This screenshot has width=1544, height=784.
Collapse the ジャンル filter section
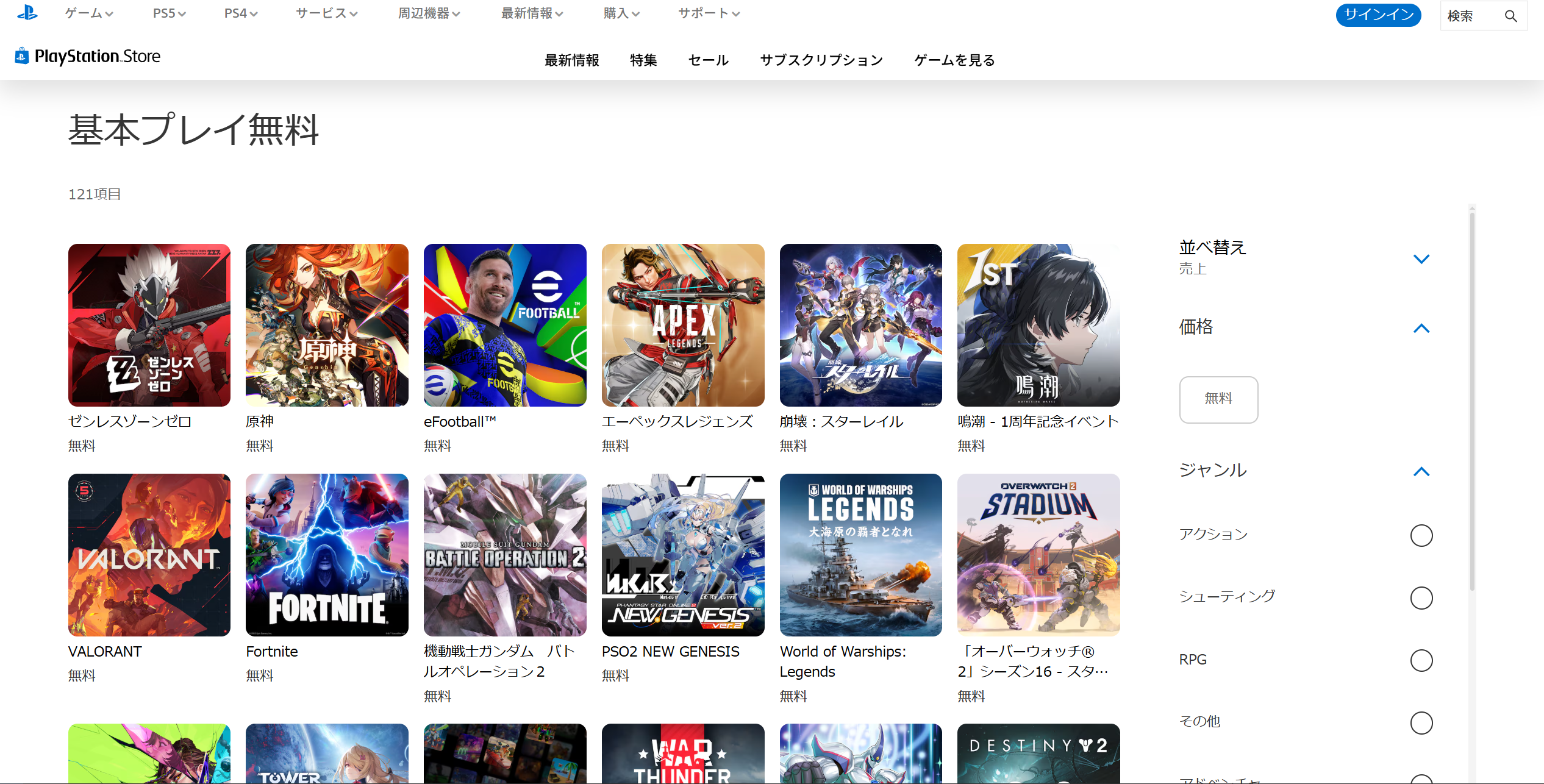1421,471
